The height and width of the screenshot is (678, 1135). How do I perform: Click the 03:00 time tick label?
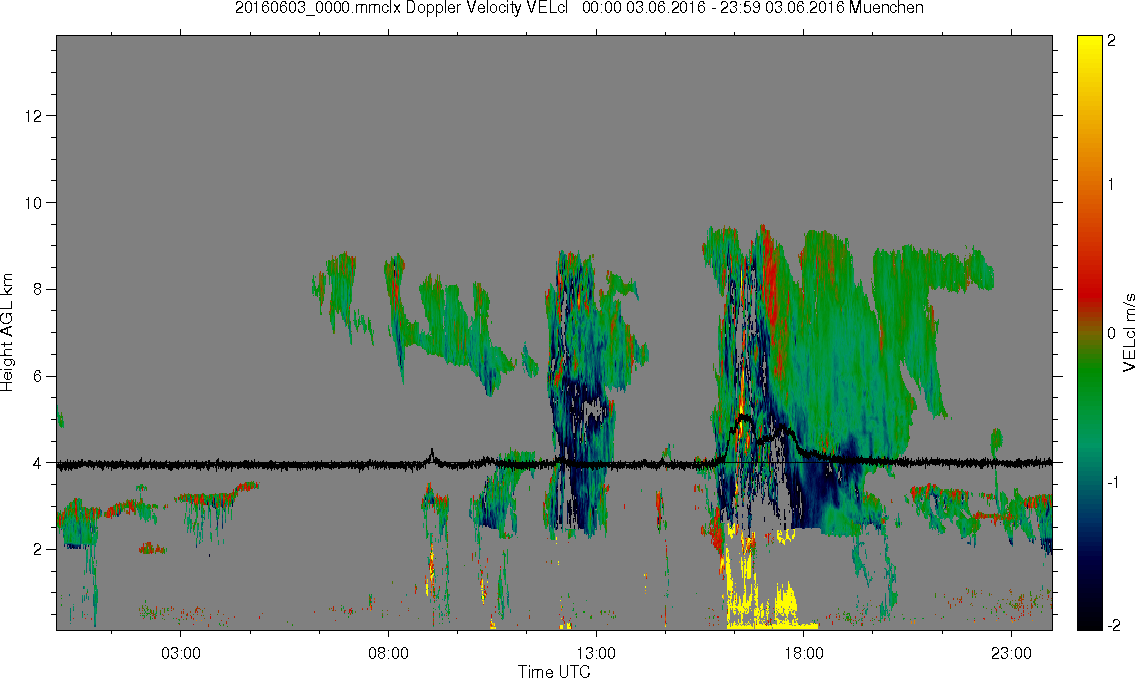[180, 653]
